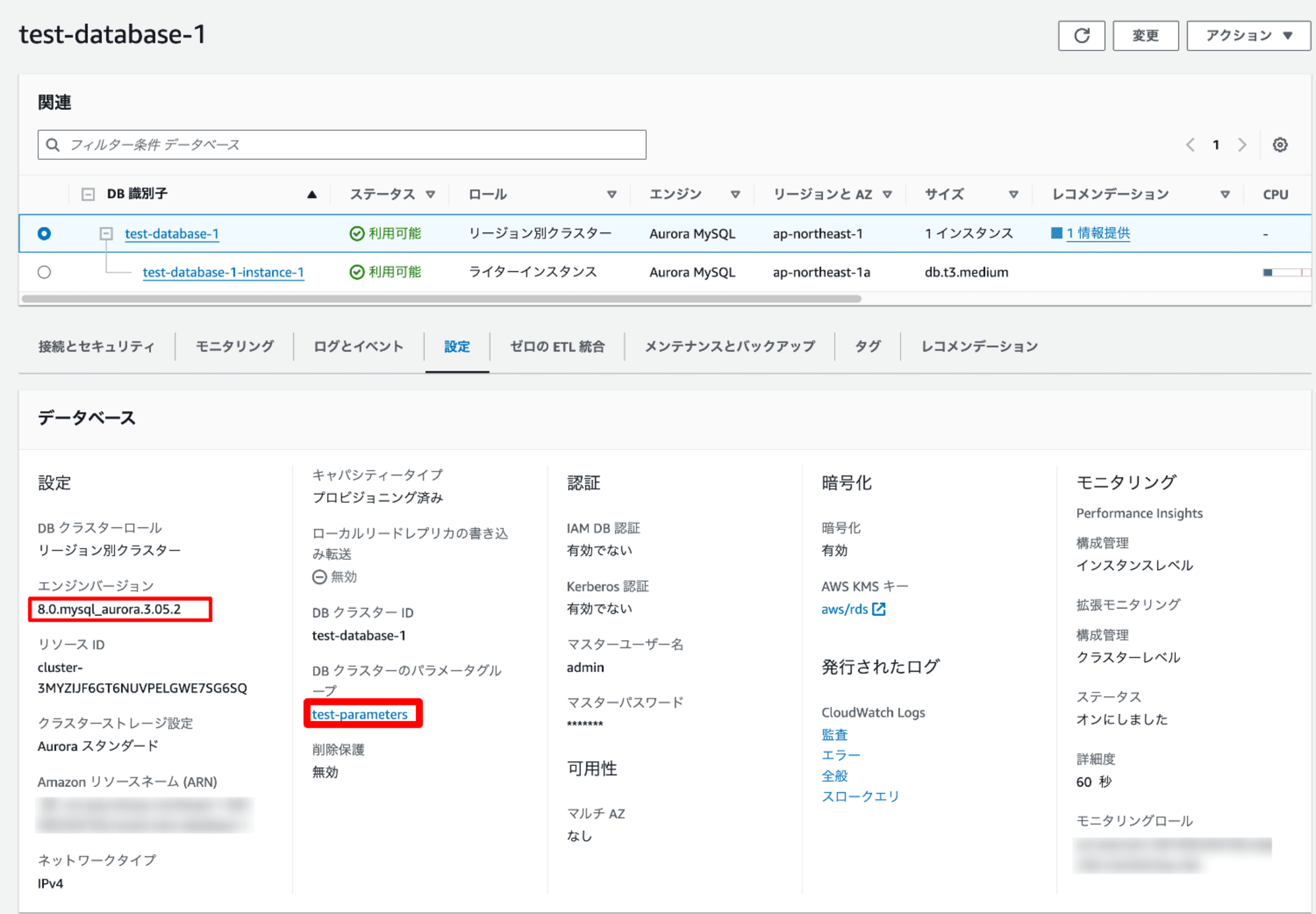Click external link icon beside aws/rds

[x=878, y=609]
